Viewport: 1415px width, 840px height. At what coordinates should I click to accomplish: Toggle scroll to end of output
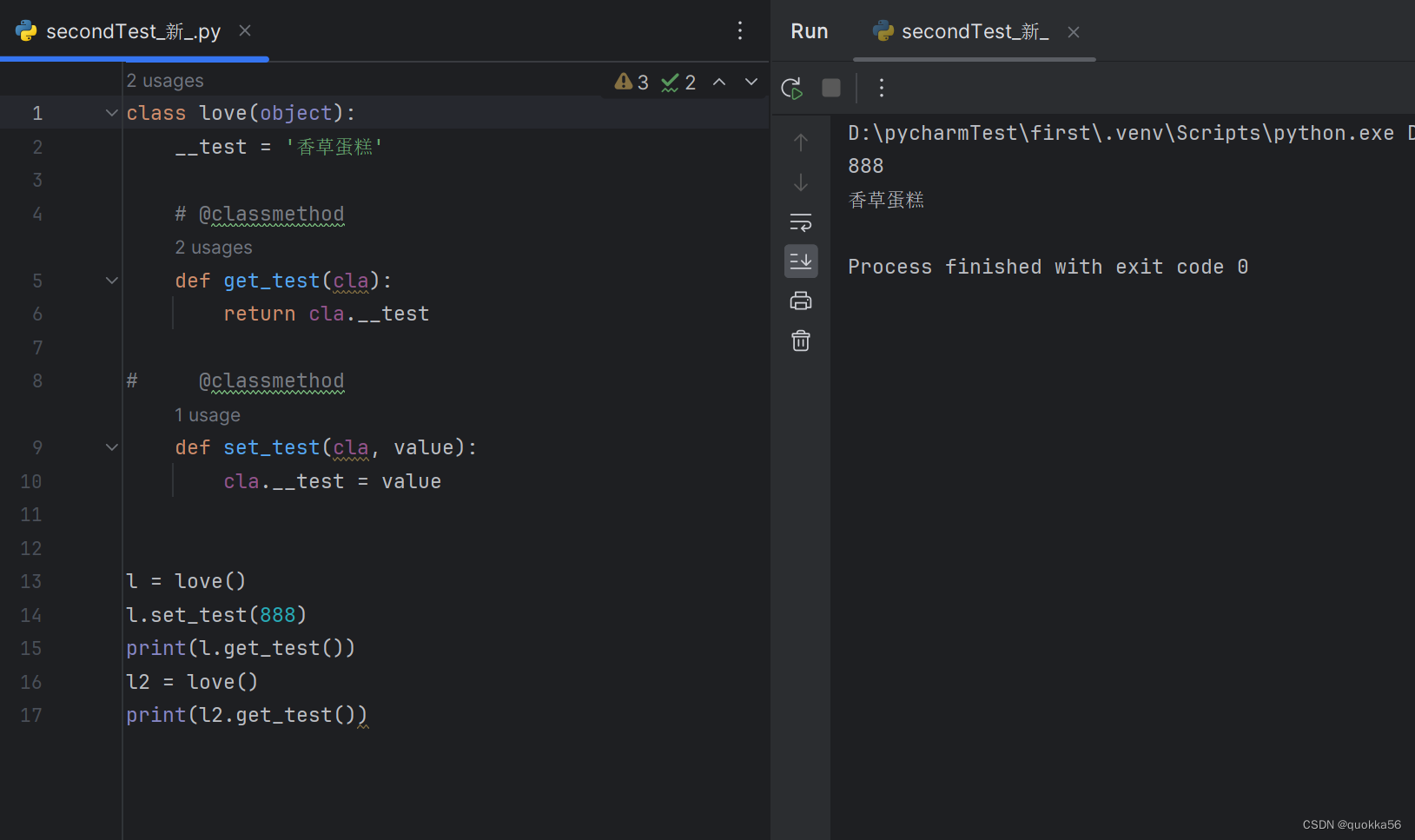pos(801,261)
